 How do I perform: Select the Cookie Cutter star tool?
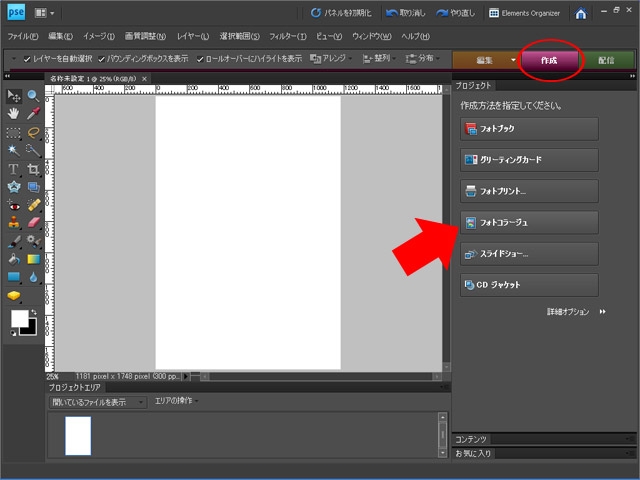(x=13, y=187)
